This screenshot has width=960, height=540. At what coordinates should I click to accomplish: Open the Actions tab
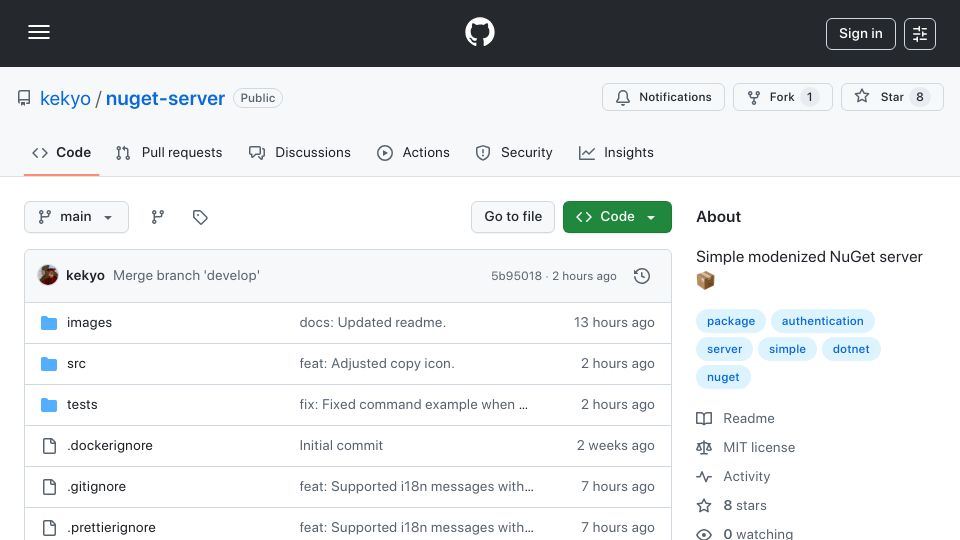[x=413, y=153]
